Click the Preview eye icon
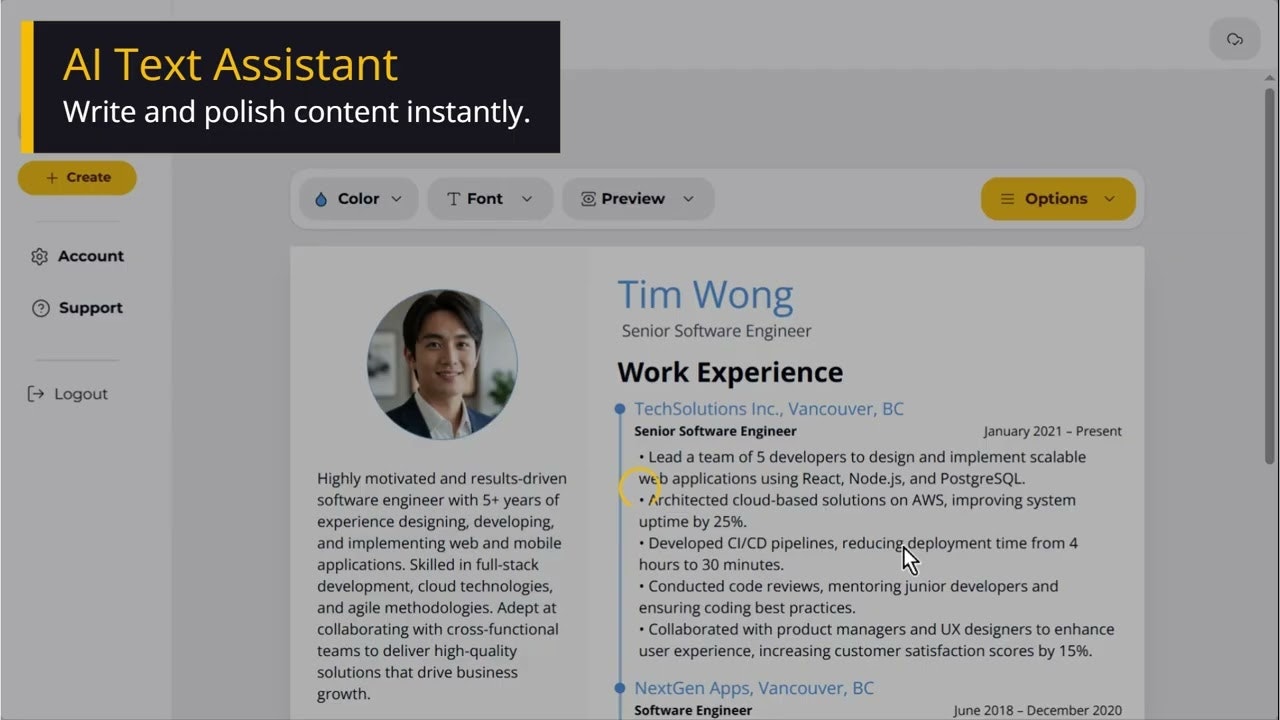 [x=588, y=199]
